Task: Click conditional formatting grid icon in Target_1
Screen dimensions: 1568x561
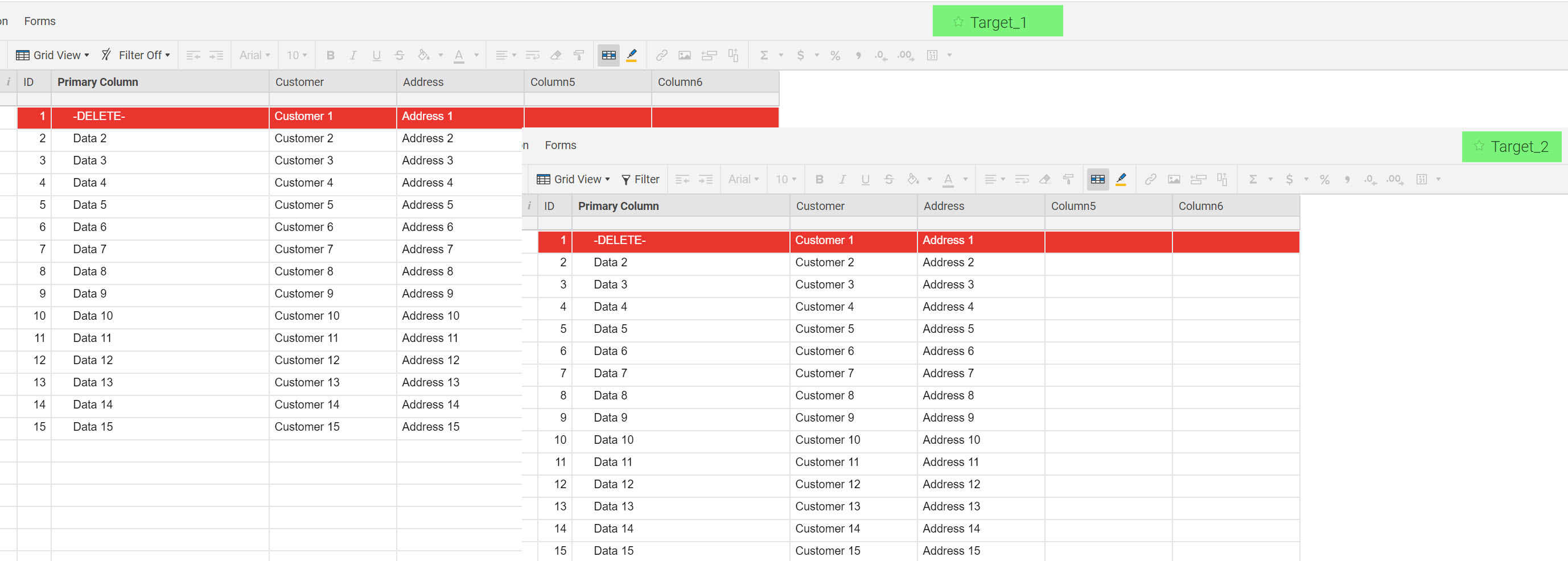Action: point(608,55)
